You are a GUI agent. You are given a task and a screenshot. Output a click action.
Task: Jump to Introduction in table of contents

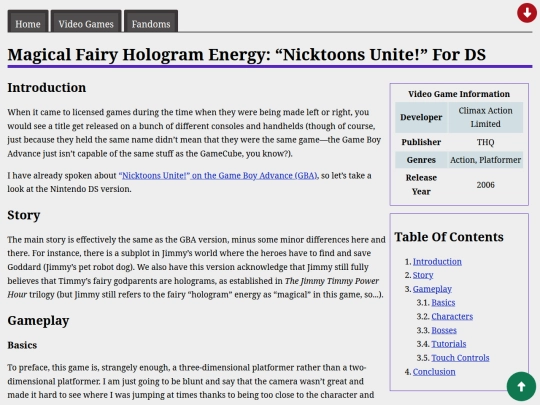tap(437, 261)
